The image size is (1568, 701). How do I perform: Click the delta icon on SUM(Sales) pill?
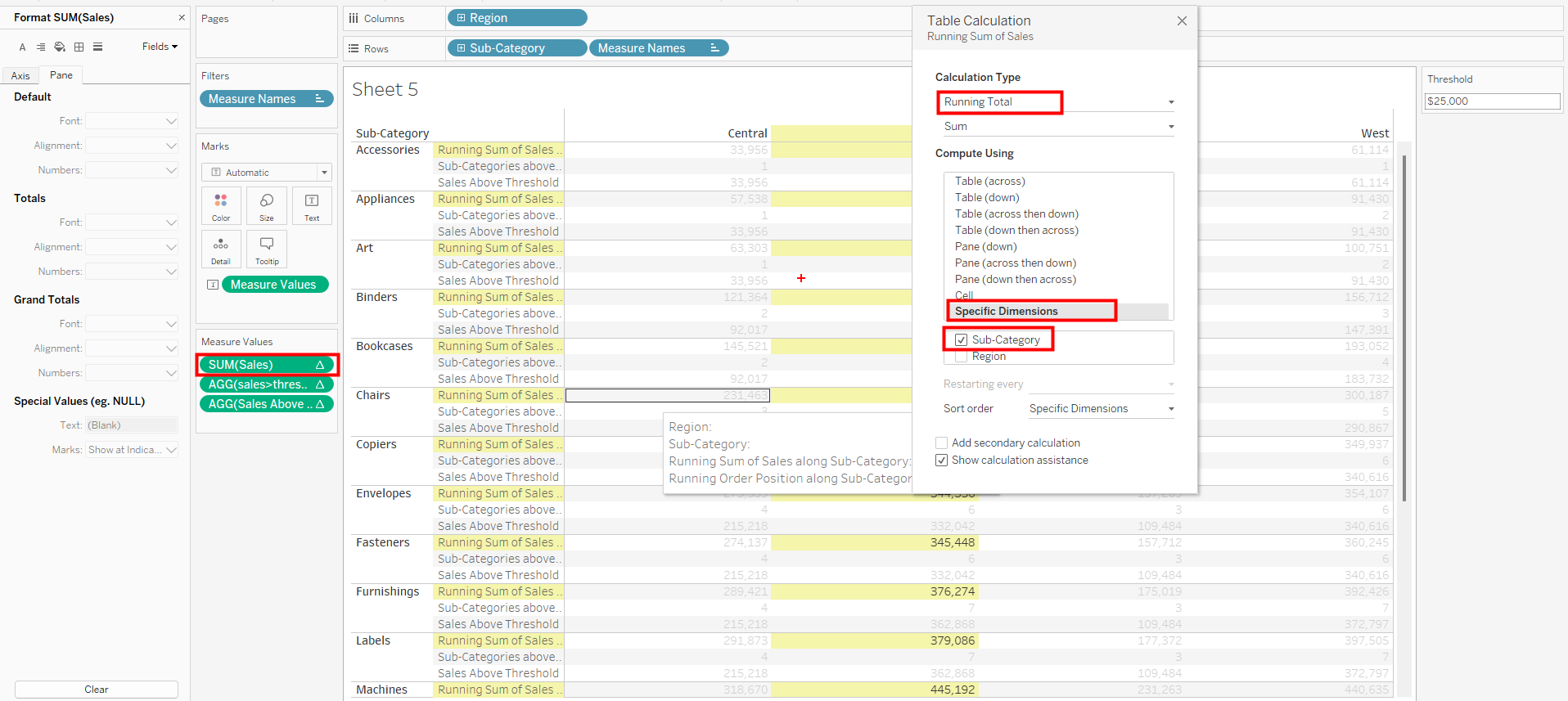click(x=320, y=365)
